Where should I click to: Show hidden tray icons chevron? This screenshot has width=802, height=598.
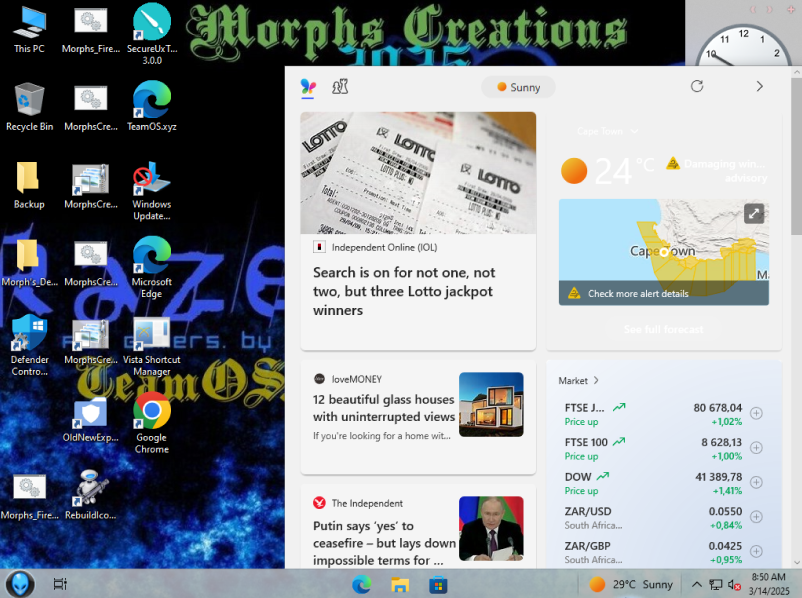coord(697,585)
